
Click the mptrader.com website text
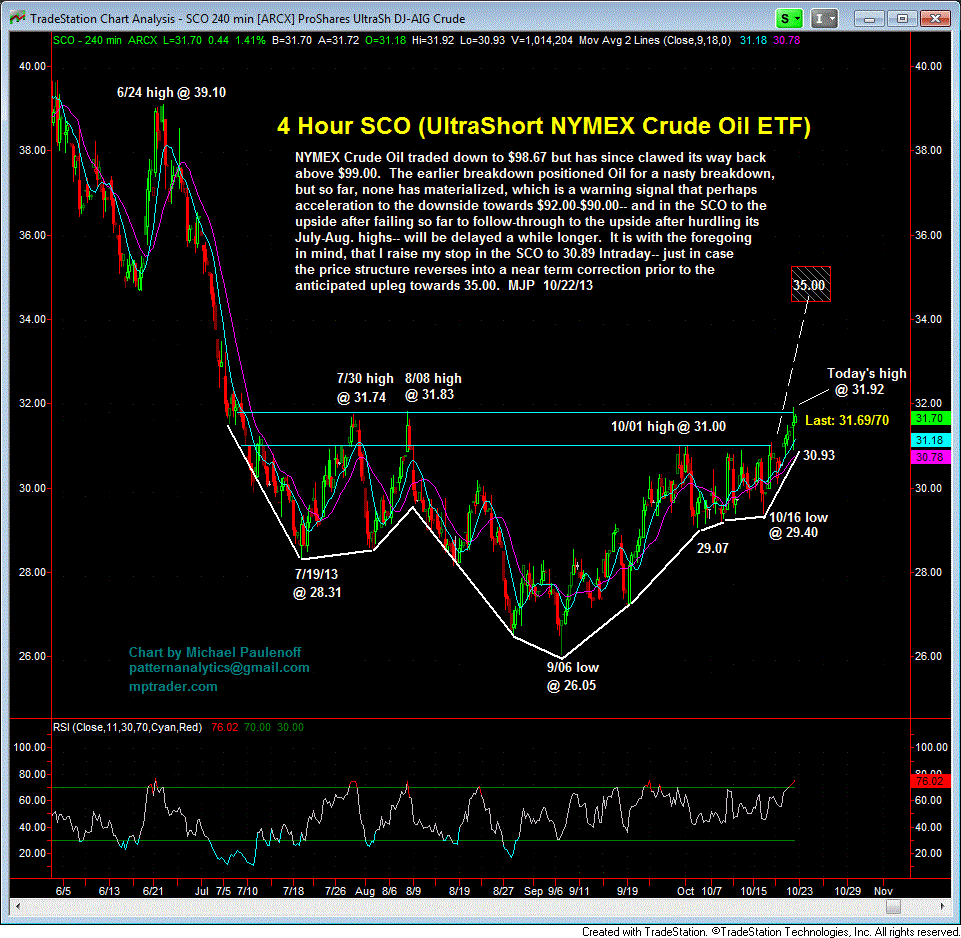[x=173, y=687]
